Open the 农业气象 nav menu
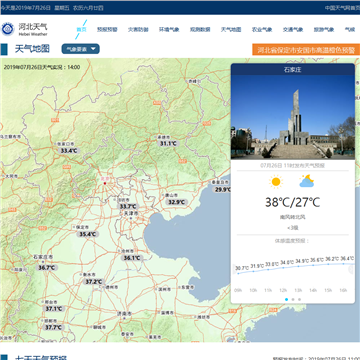Screen dimensions: 360x360 coord(262,29)
